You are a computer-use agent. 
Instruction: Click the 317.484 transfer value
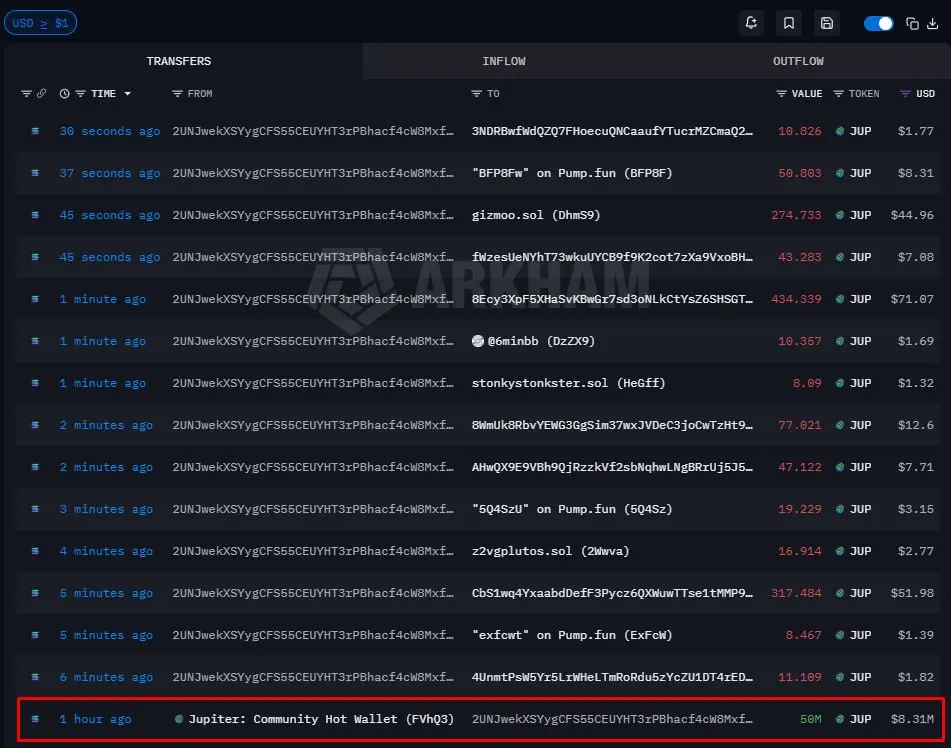point(796,593)
